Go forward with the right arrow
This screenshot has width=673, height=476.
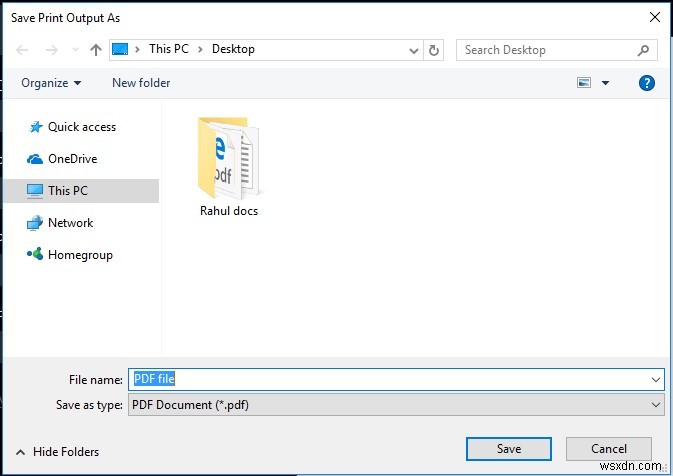tap(52, 50)
